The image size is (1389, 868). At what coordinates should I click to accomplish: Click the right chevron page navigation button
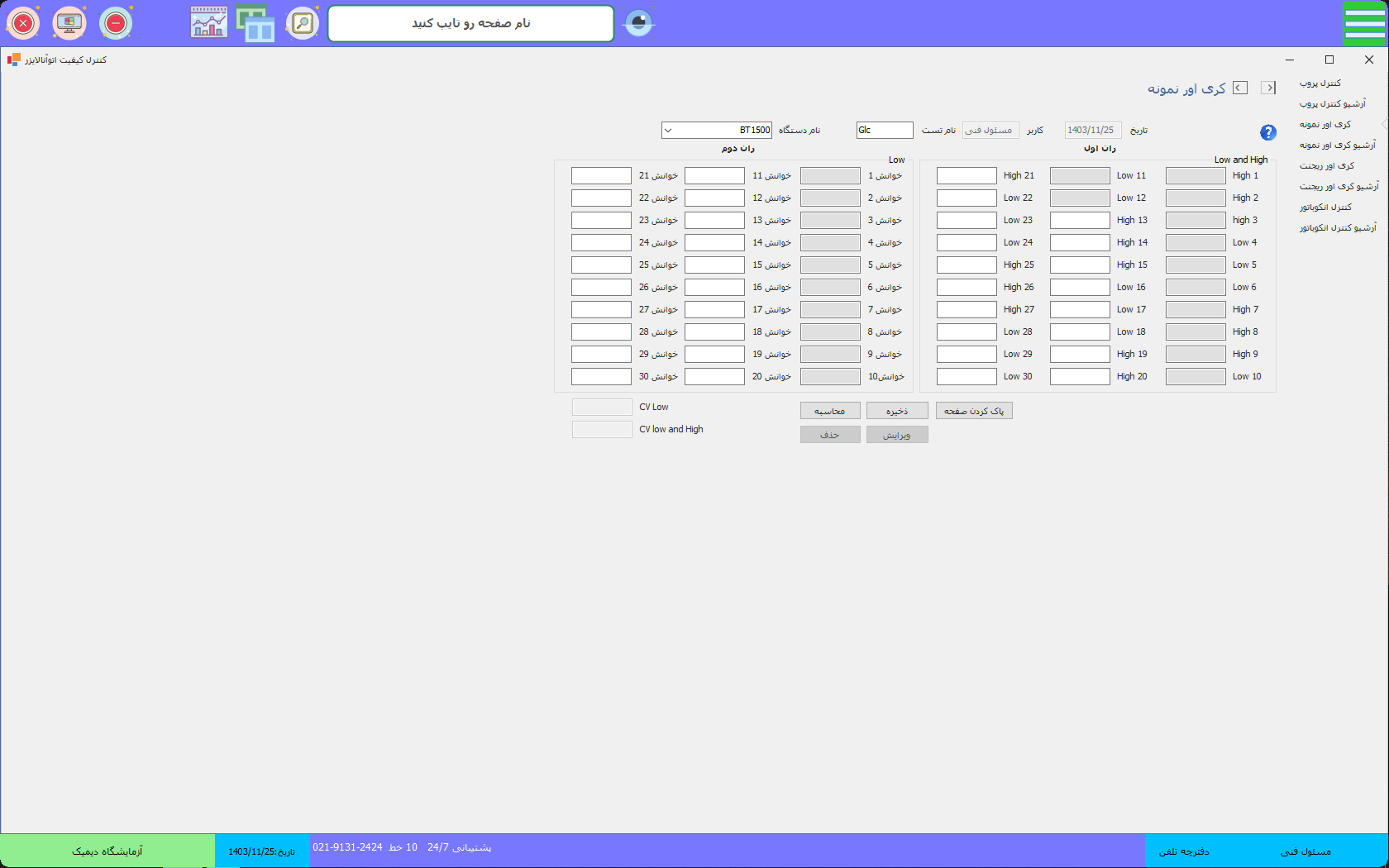pyautogui.click(x=1268, y=88)
